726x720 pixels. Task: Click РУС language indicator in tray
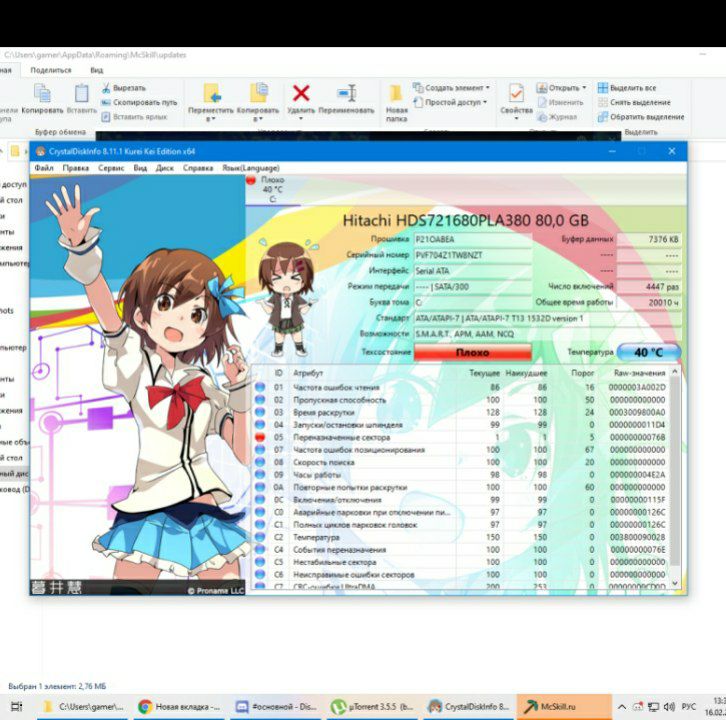[689, 707]
